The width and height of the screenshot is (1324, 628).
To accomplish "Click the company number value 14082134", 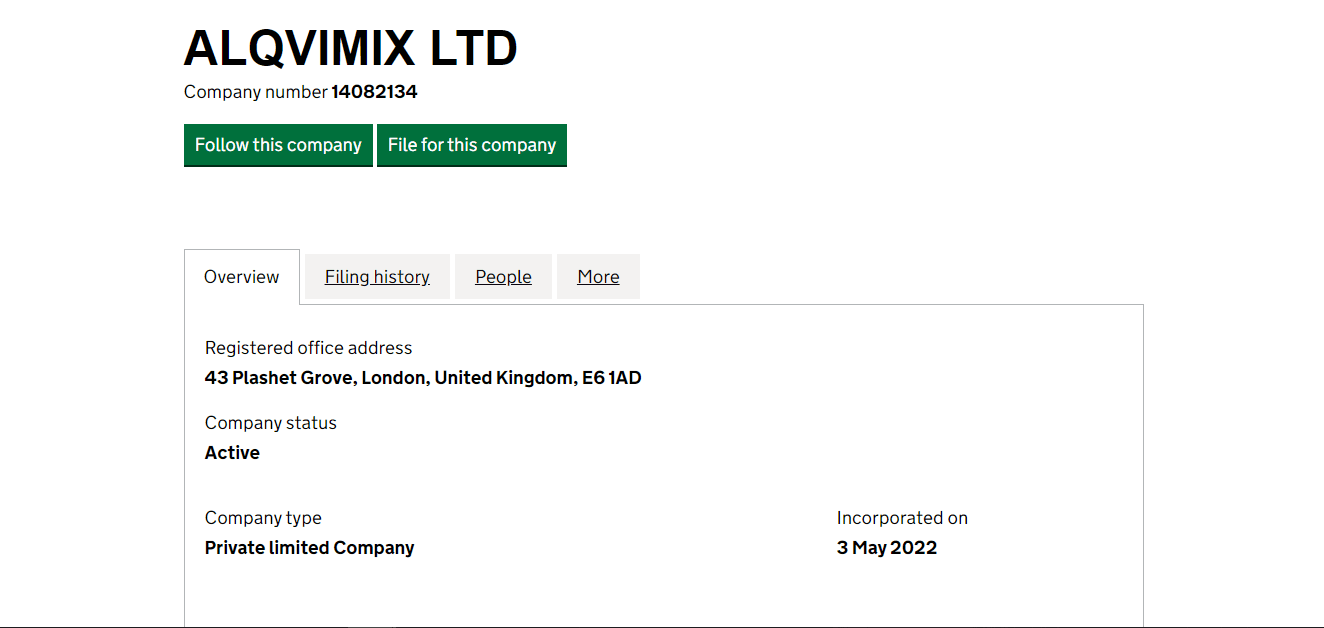I will click(374, 92).
